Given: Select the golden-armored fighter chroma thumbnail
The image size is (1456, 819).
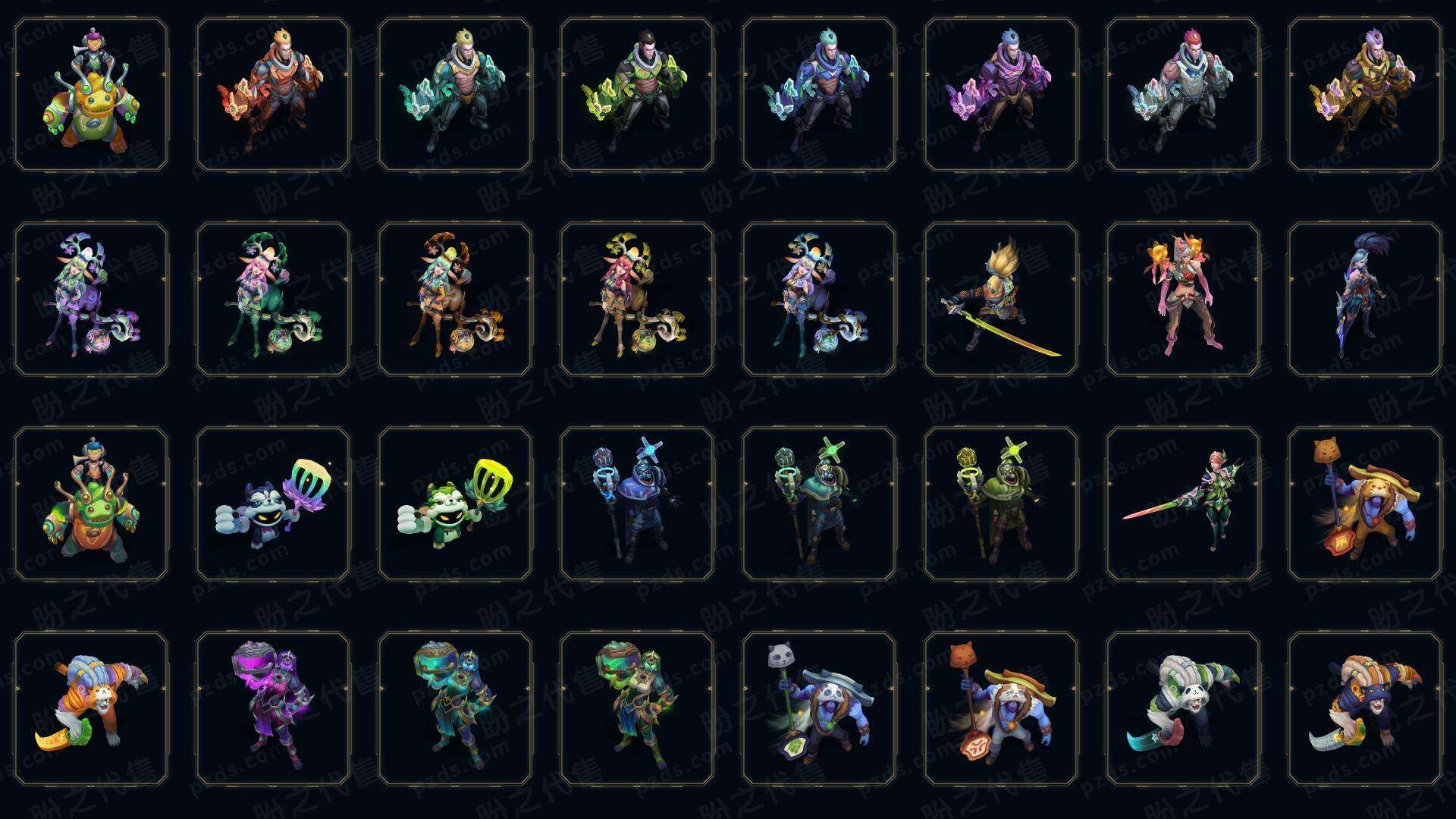Looking at the screenshot, I should pyautogui.click(x=1365, y=95).
